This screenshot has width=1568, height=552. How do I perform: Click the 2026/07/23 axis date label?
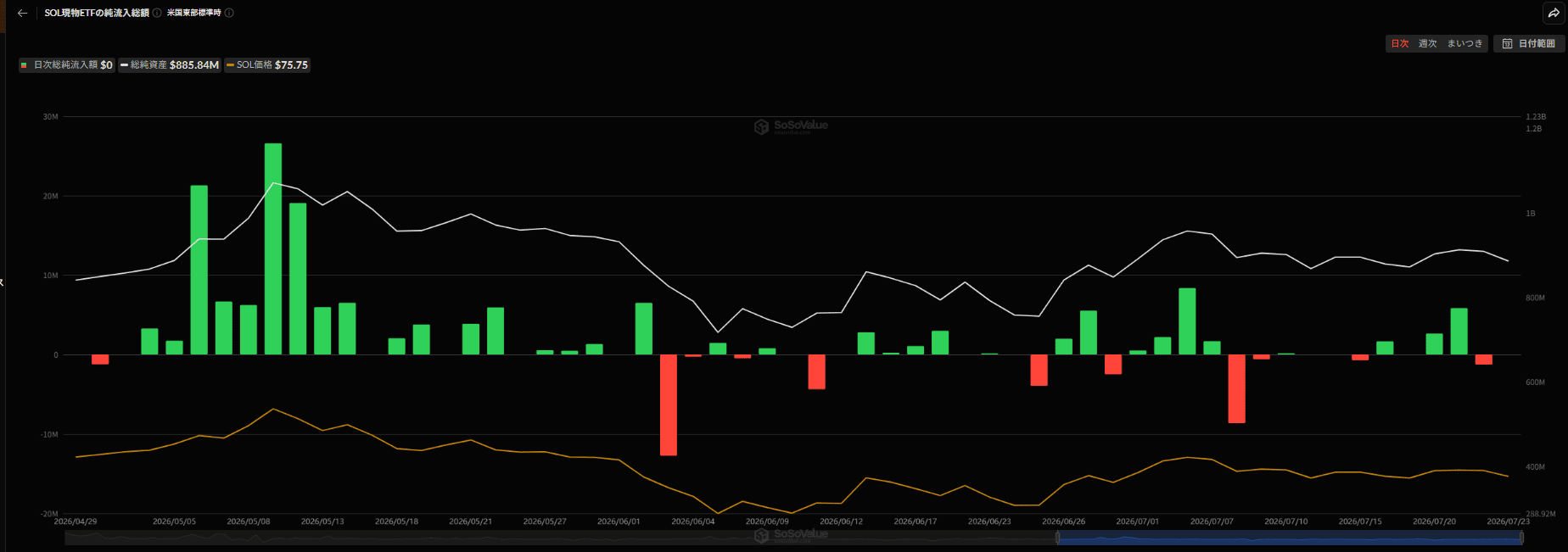1508,521
